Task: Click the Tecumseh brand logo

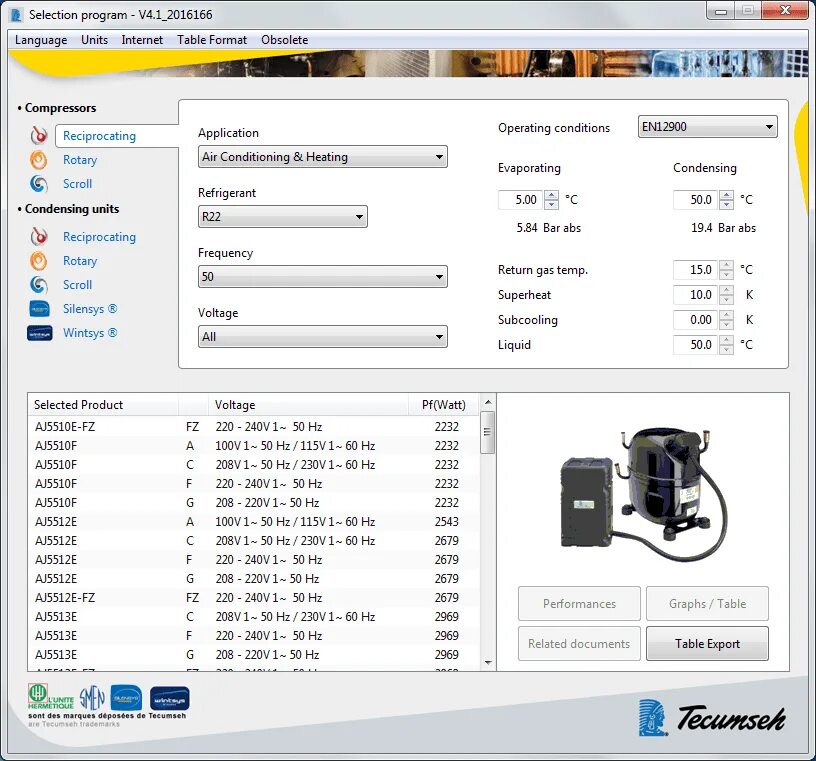Action: point(712,718)
